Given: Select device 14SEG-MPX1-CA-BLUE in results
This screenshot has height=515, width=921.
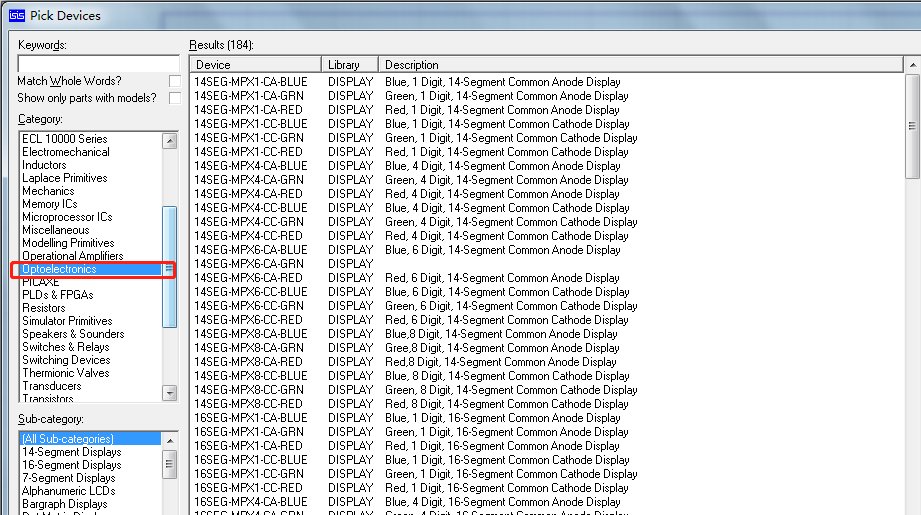Looking at the screenshot, I should (250, 82).
